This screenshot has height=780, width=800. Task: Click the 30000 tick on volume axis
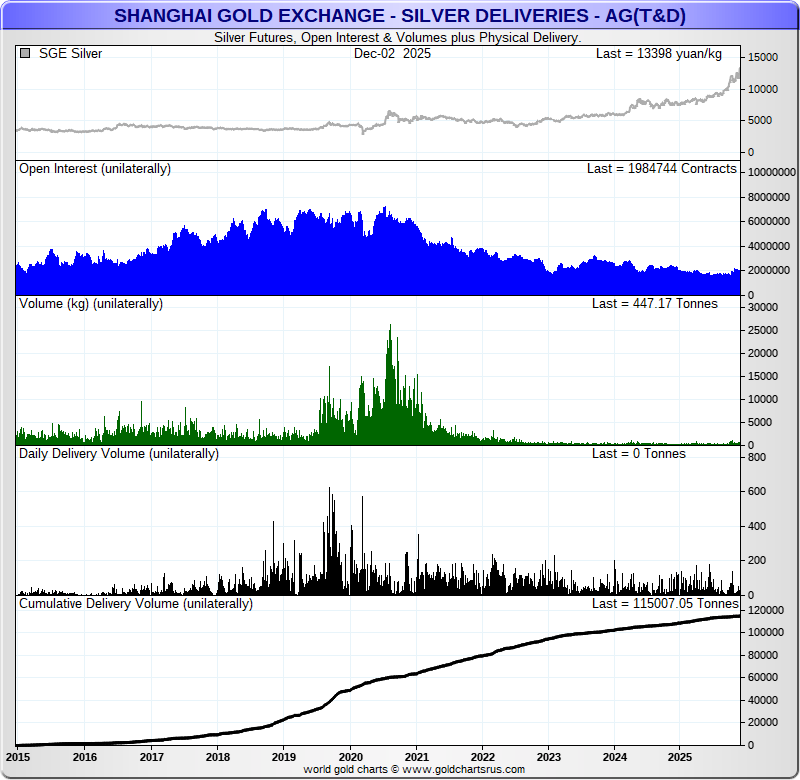click(763, 308)
